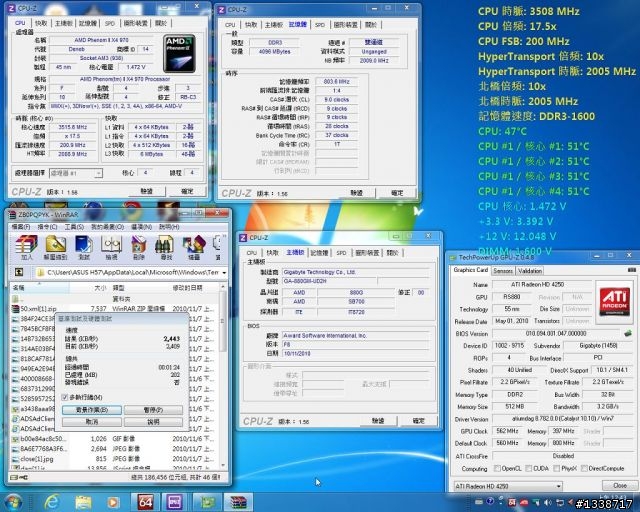Click the 刪除 (Delete) icon in WinRAR toolbar
This screenshot has height=512, width=640.
click(139, 245)
